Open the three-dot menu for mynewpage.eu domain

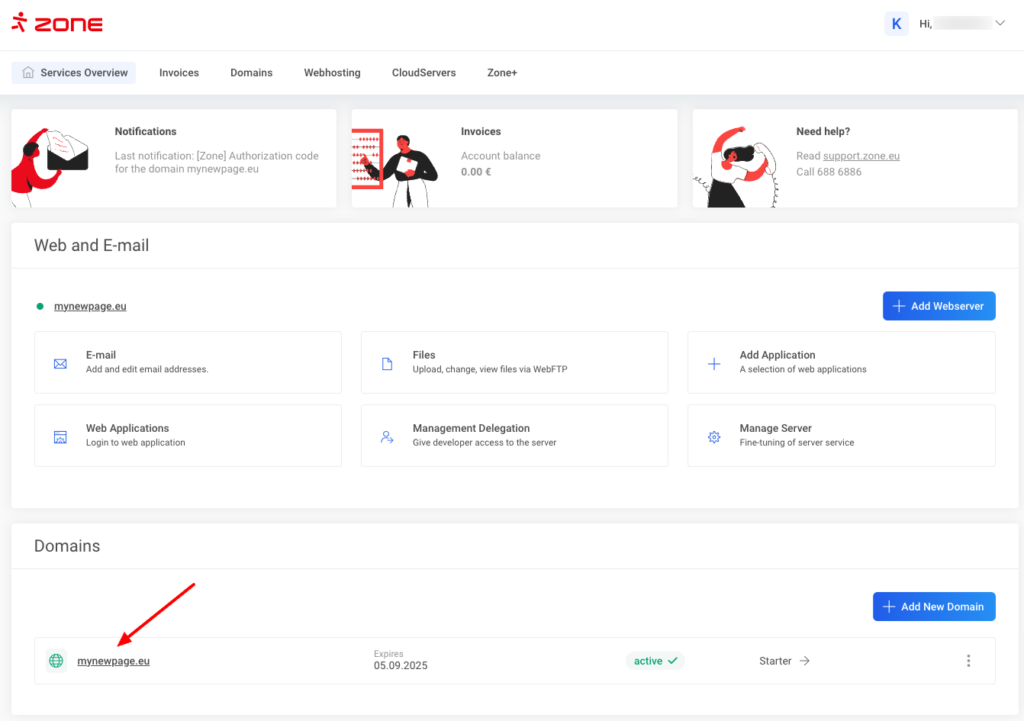point(968,661)
